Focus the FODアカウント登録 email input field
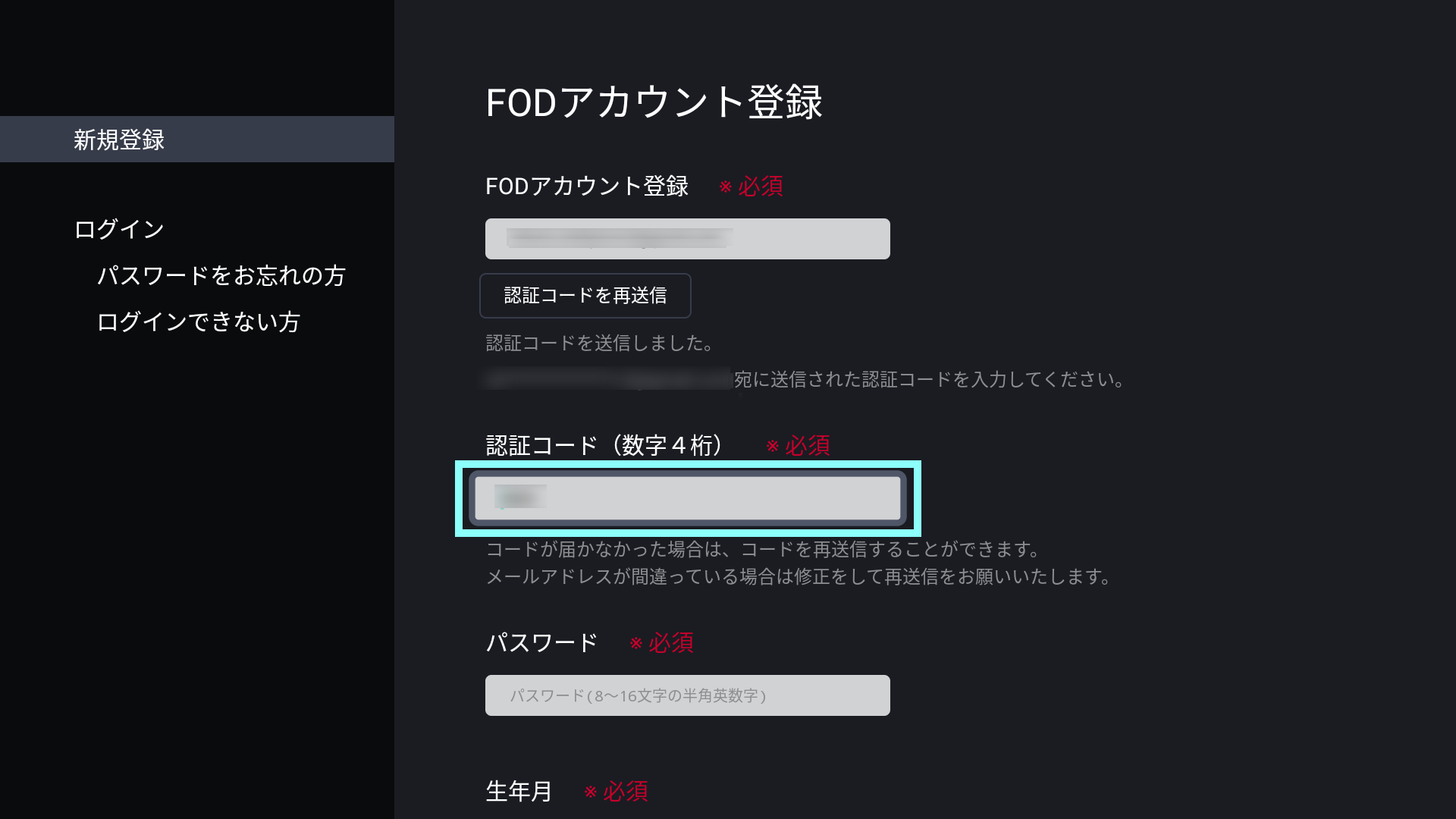This screenshot has width=1456, height=819. [x=687, y=239]
